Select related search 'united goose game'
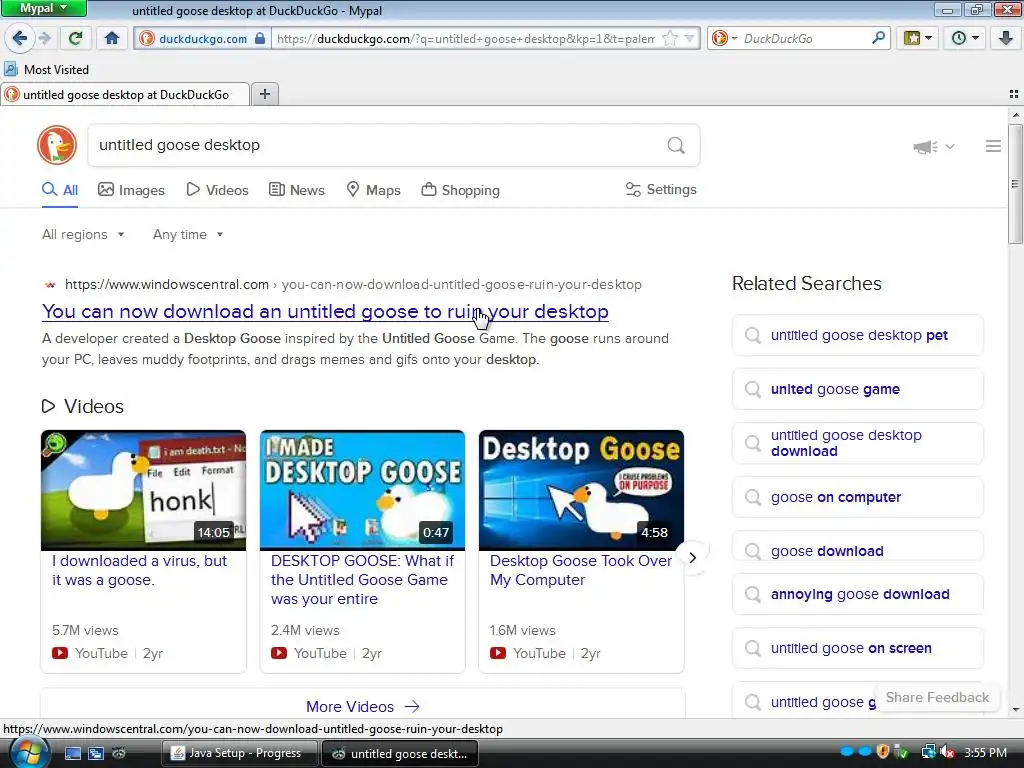Viewport: 1024px width, 768px height. [x=857, y=389]
